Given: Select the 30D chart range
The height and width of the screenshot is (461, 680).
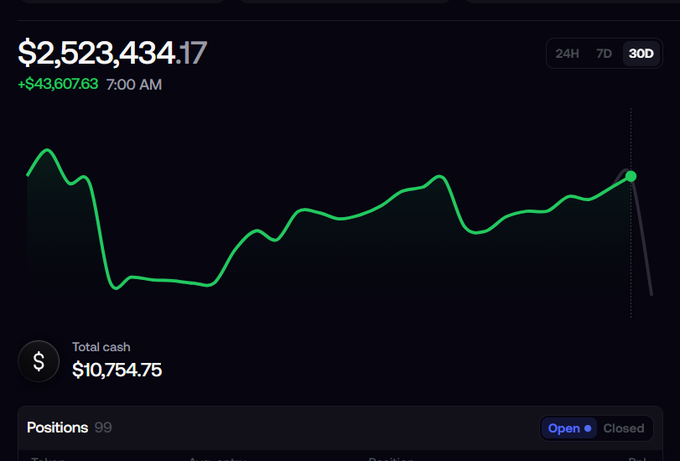Looking at the screenshot, I should [641, 53].
